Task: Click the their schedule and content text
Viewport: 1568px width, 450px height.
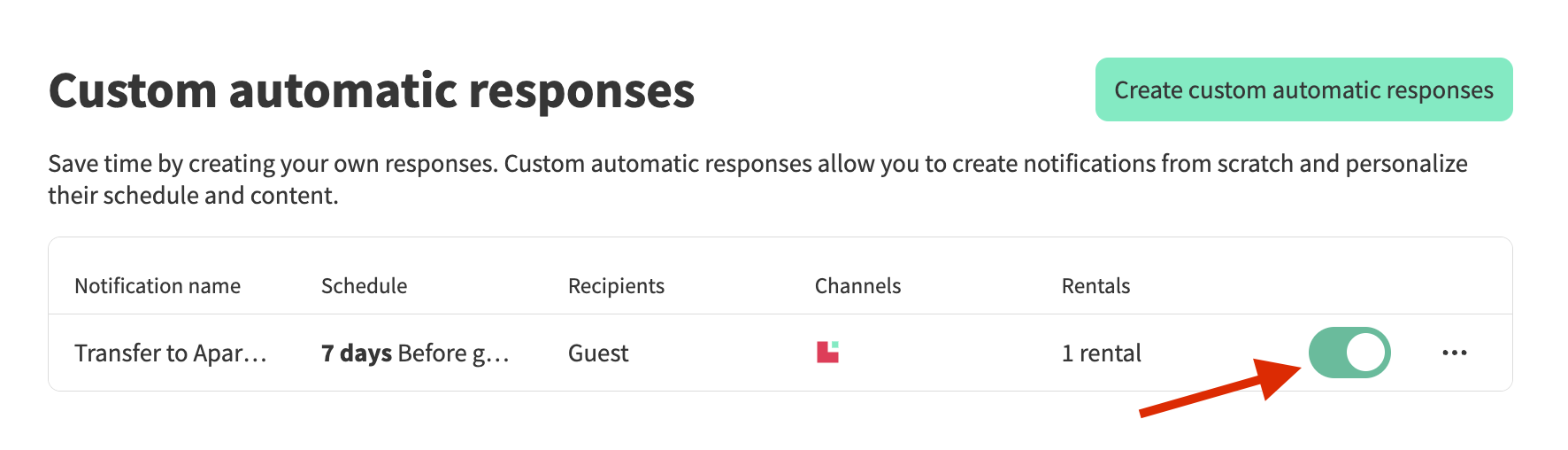Action: (193, 196)
